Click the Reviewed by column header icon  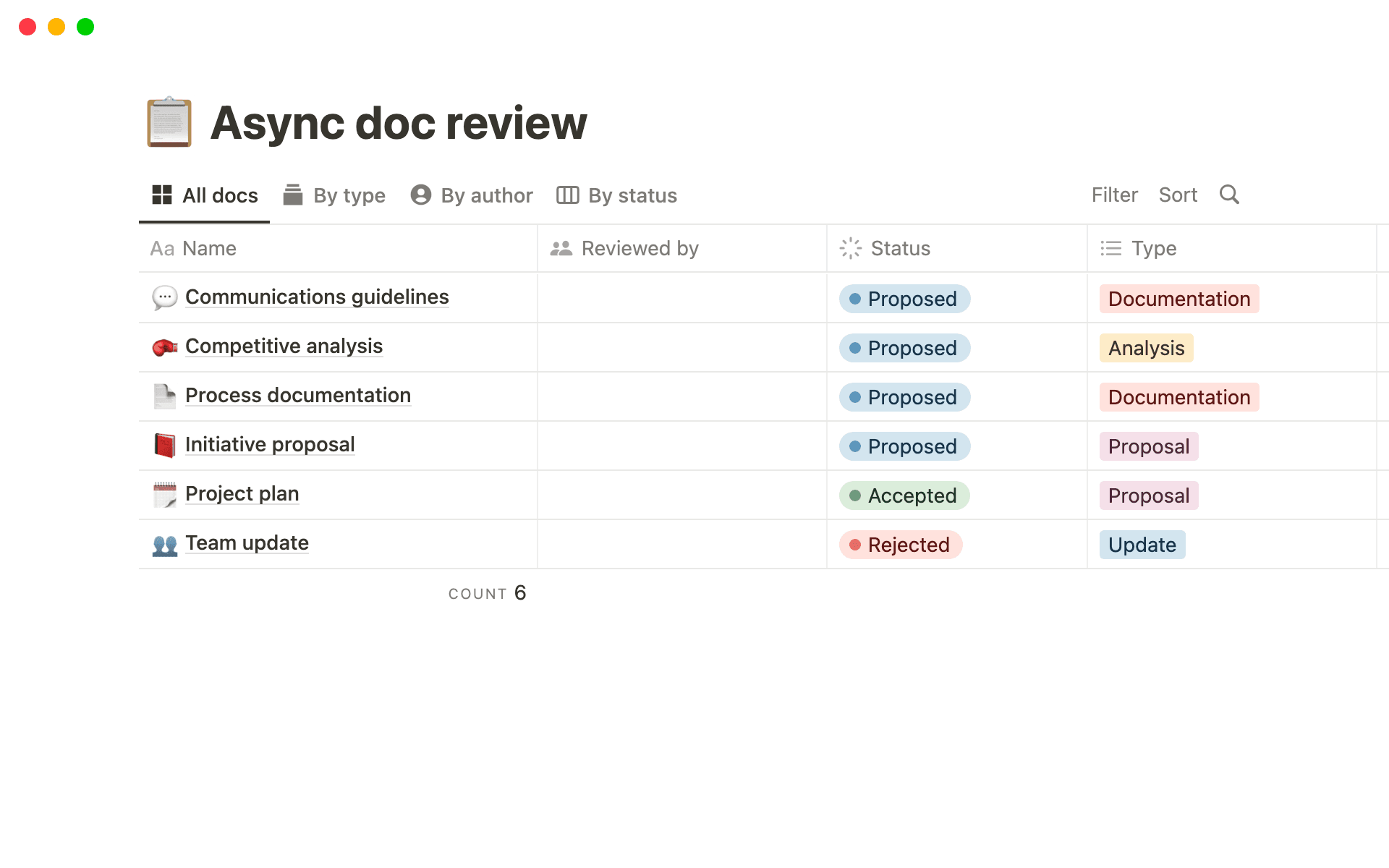coord(561,248)
